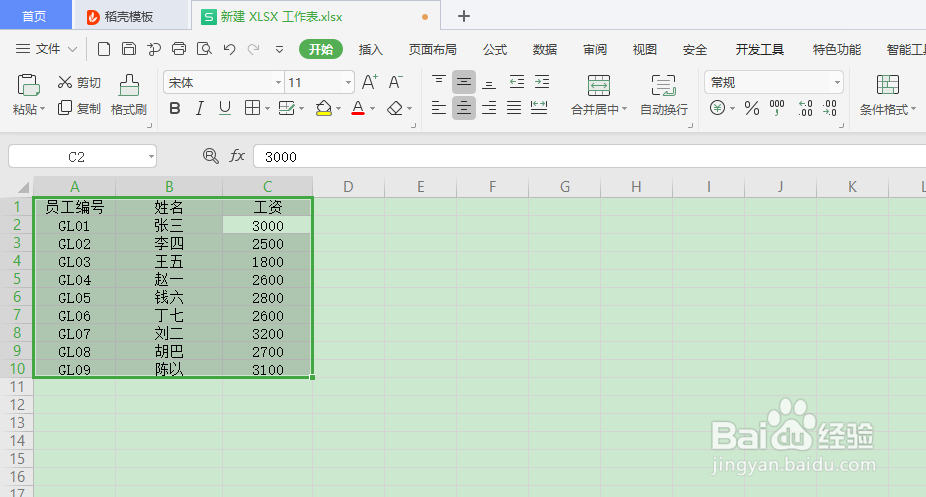Select column D header
This screenshot has width=926, height=497.
coord(348,187)
